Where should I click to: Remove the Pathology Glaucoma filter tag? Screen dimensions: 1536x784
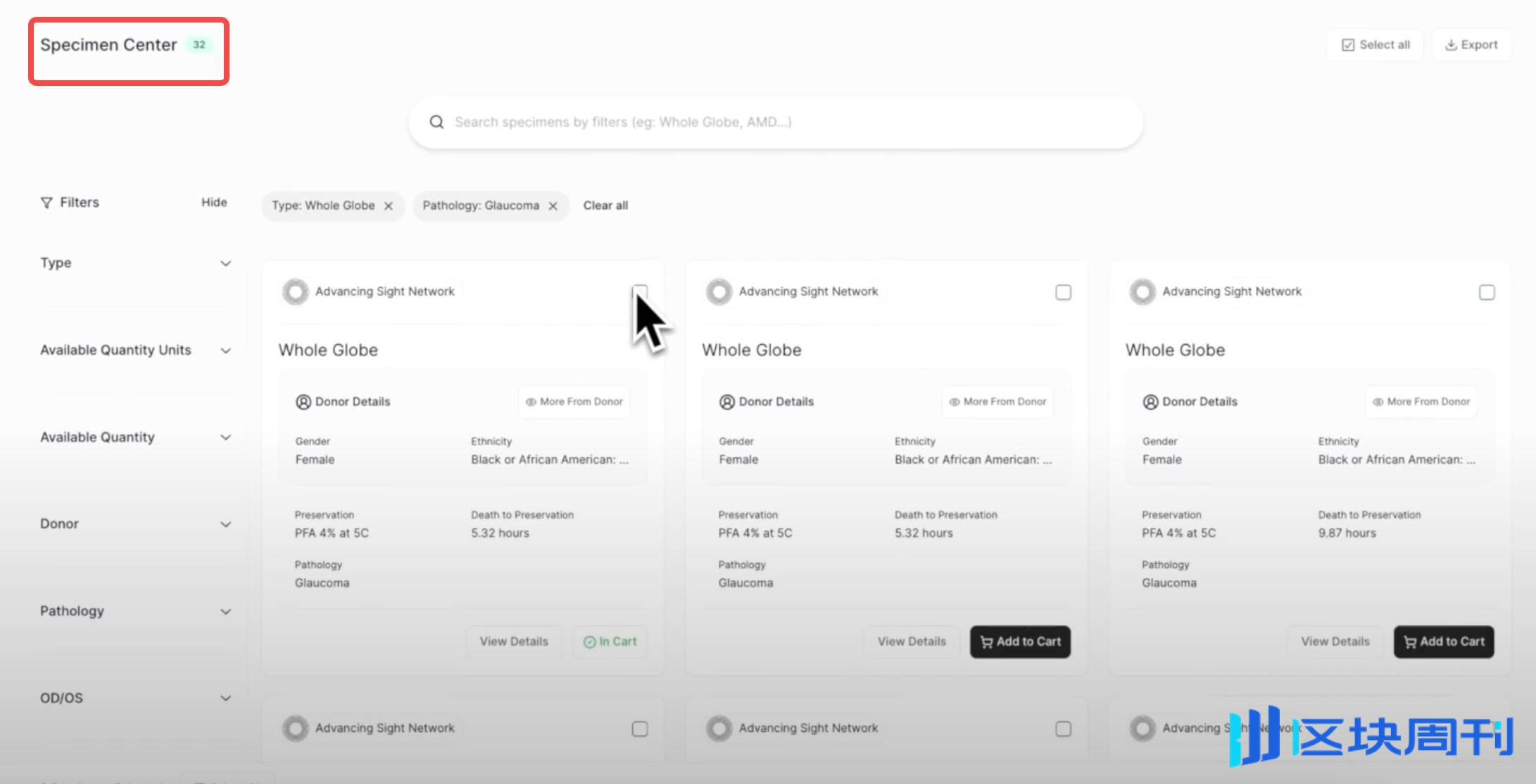[552, 206]
